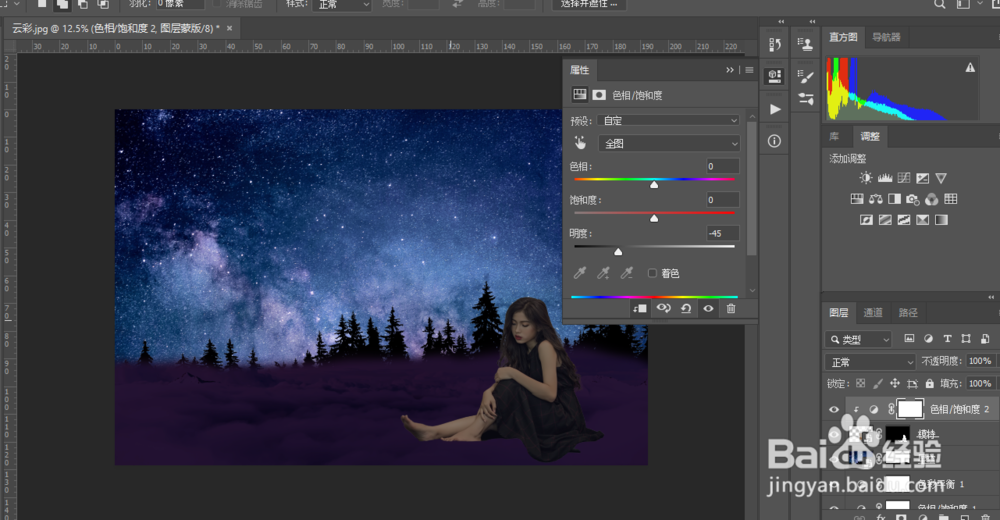Viewport: 1000px width, 520px height.
Task: Add a Gradient Map adjustment
Action: tap(941, 220)
